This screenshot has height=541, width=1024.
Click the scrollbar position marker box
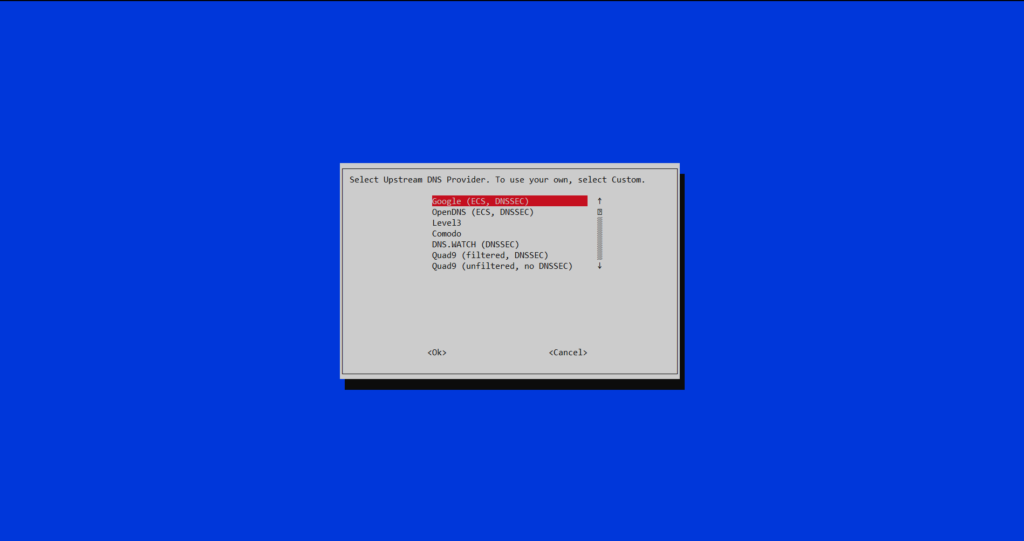pos(599,212)
